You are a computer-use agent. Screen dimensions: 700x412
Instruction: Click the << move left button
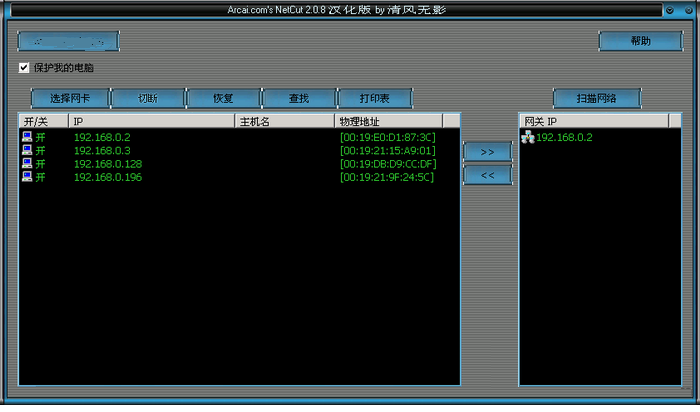pos(487,175)
